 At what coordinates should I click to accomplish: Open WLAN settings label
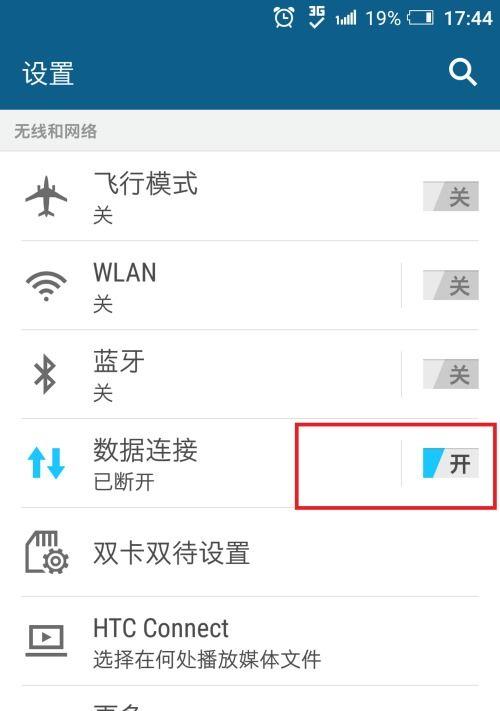[125, 273]
